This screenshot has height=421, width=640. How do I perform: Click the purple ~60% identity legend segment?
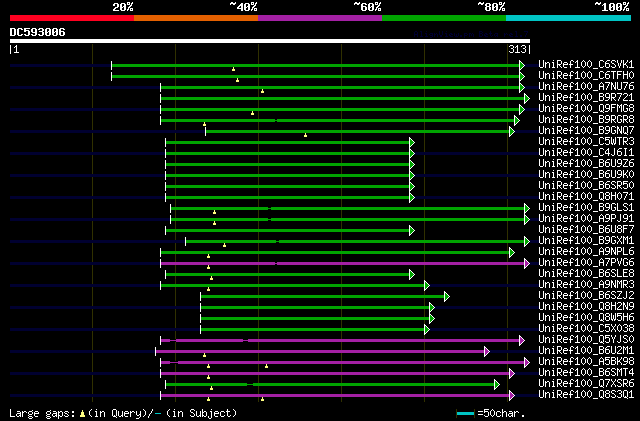320,18
